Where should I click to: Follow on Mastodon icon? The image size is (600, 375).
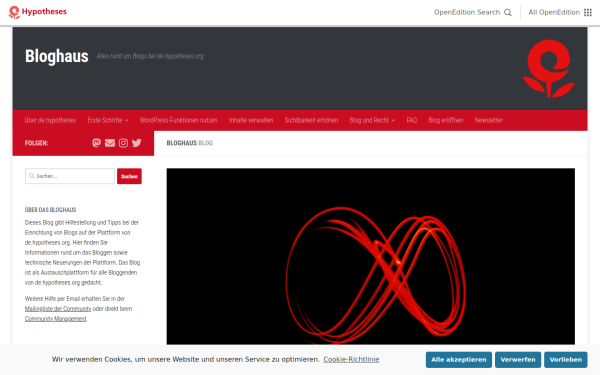pyautogui.click(x=96, y=143)
